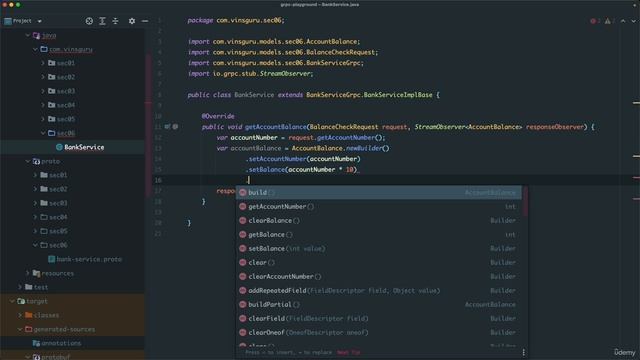Go to previous highlighted error arrow
Screen dimensions: 640x360
coord(623,21)
